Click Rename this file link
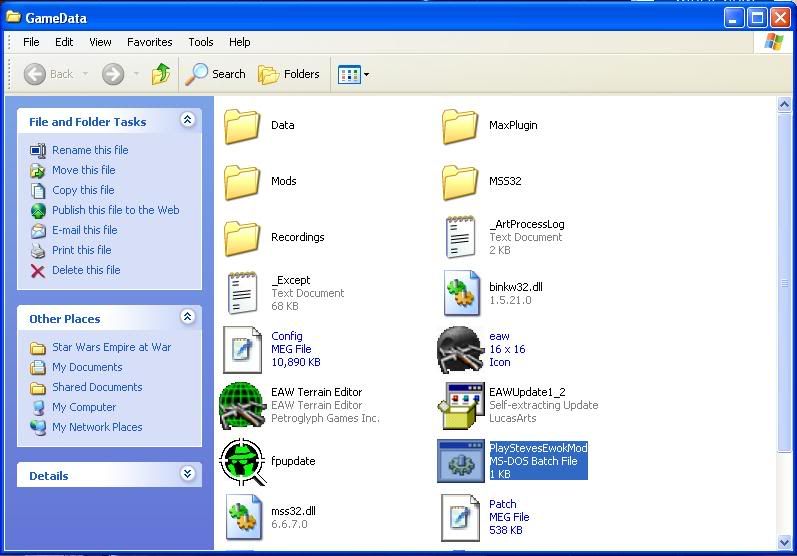The height and width of the screenshot is (556, 797). coord(90,150)
